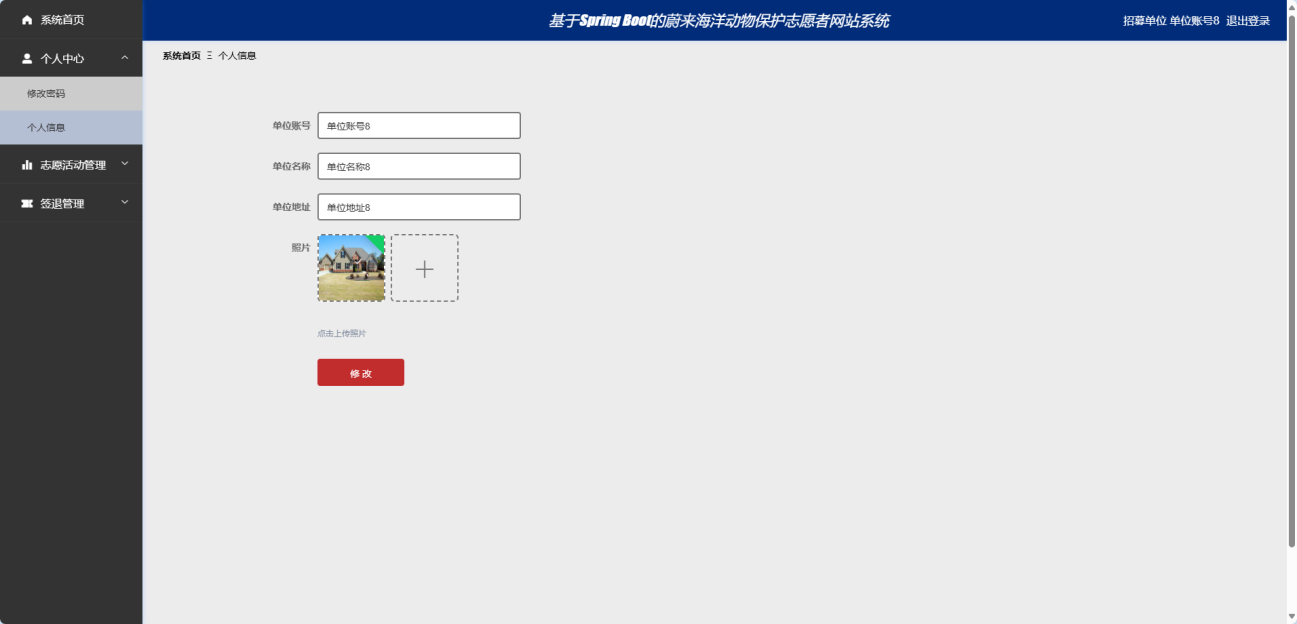The image size is (1297, 624).
Task: Click the system title text in the header
Action: 718,21
